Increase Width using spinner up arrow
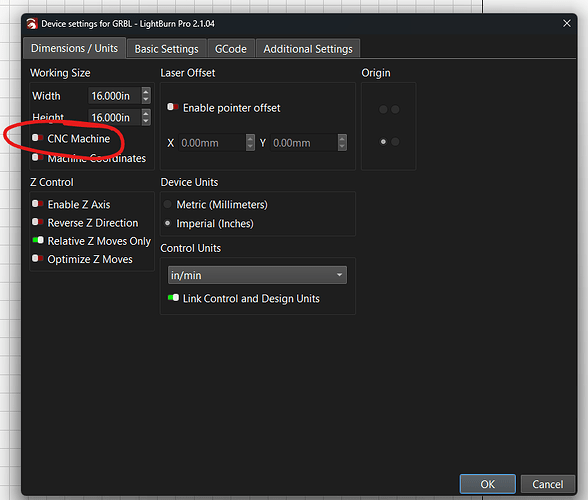The height and width of the screenshot is (500, 588). [146, 92]
